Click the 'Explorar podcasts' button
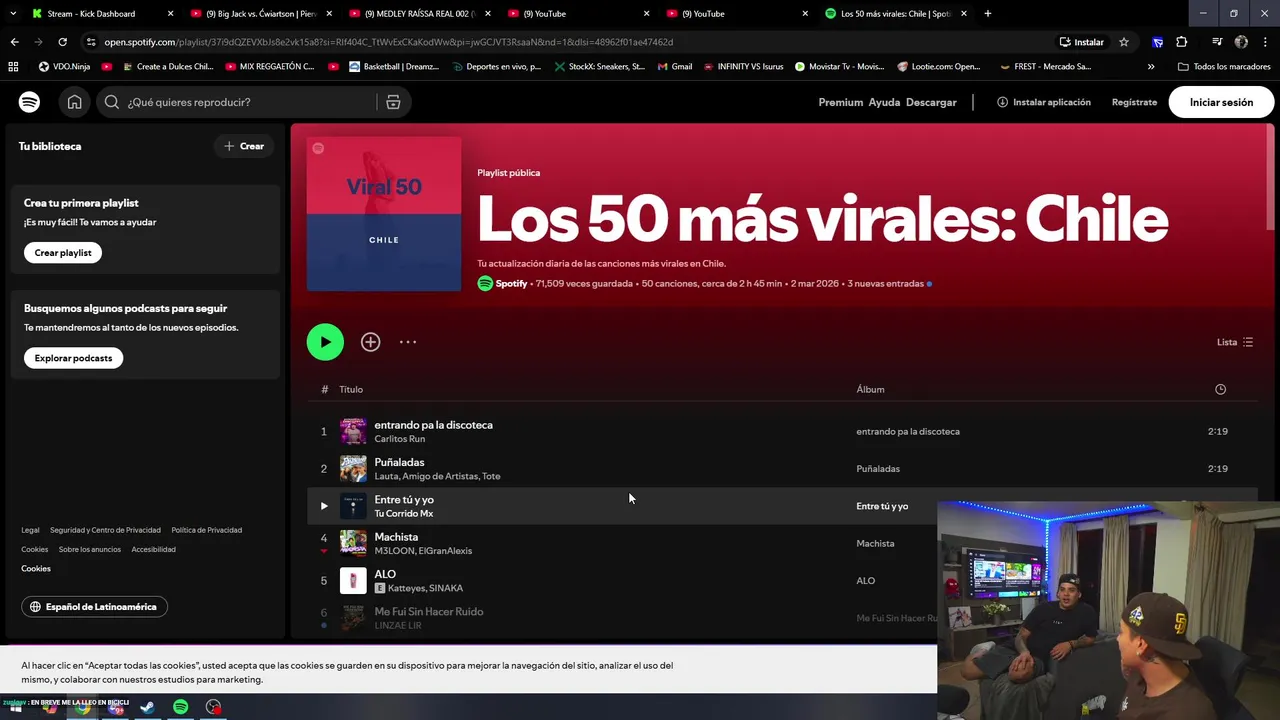 (x=73, y=358)
